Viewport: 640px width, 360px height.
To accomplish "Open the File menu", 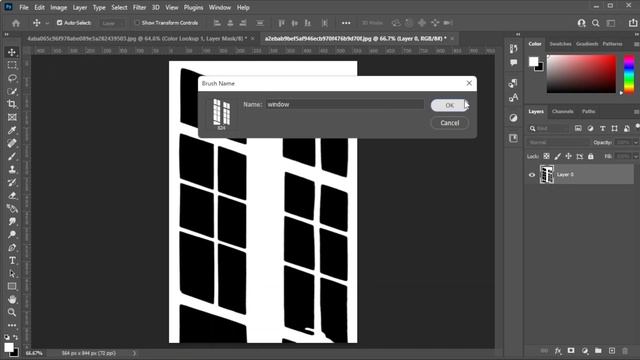I will (x=24, y=7).
